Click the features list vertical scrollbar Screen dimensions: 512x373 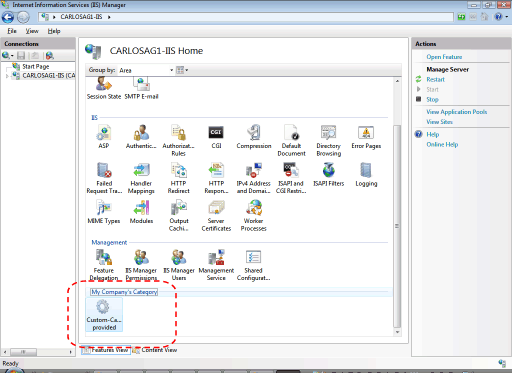(x=397, y=226)
